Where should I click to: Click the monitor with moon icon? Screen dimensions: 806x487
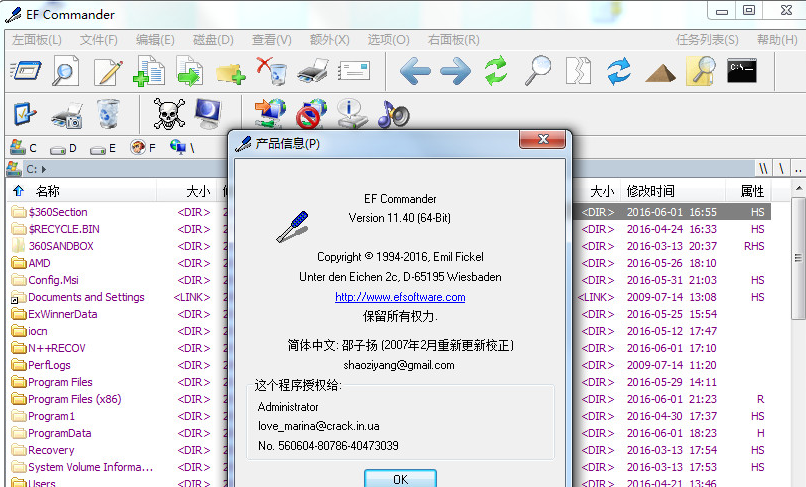pyautogui.click(x=208, y=113)
